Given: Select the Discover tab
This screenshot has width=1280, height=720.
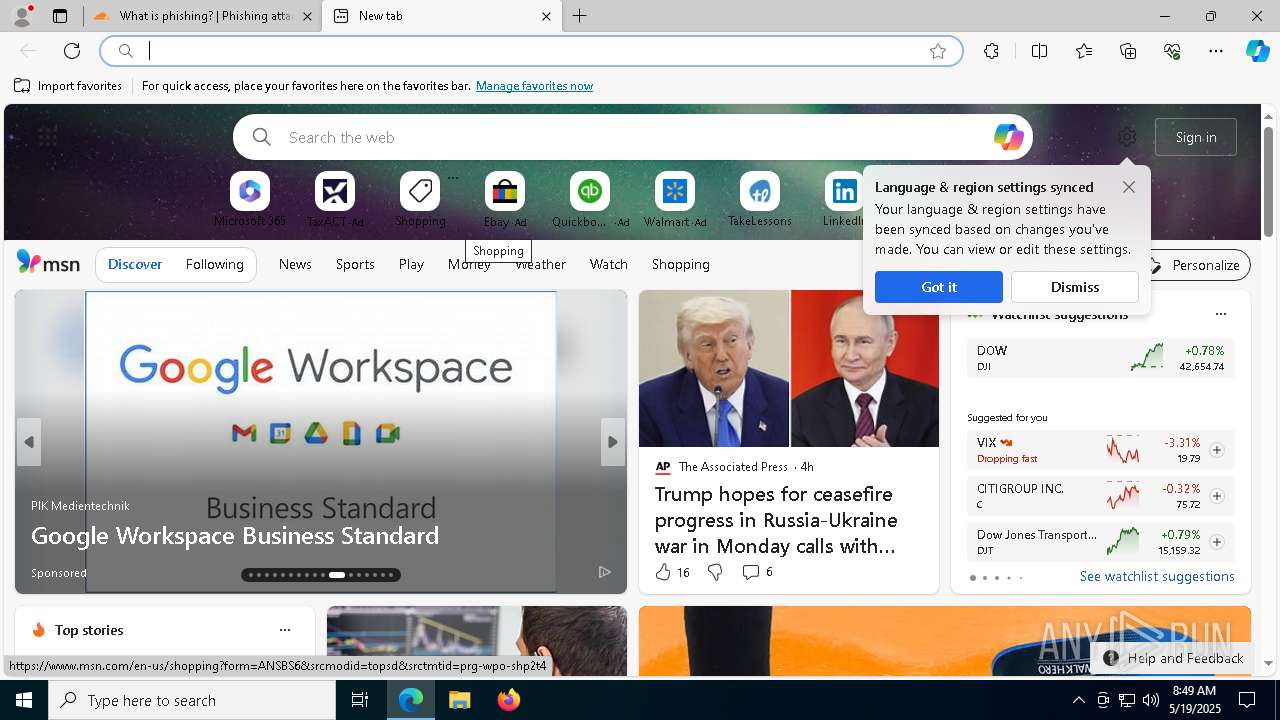Looking at the screenshot, I should pyautogui.click(x=135, y=264).
